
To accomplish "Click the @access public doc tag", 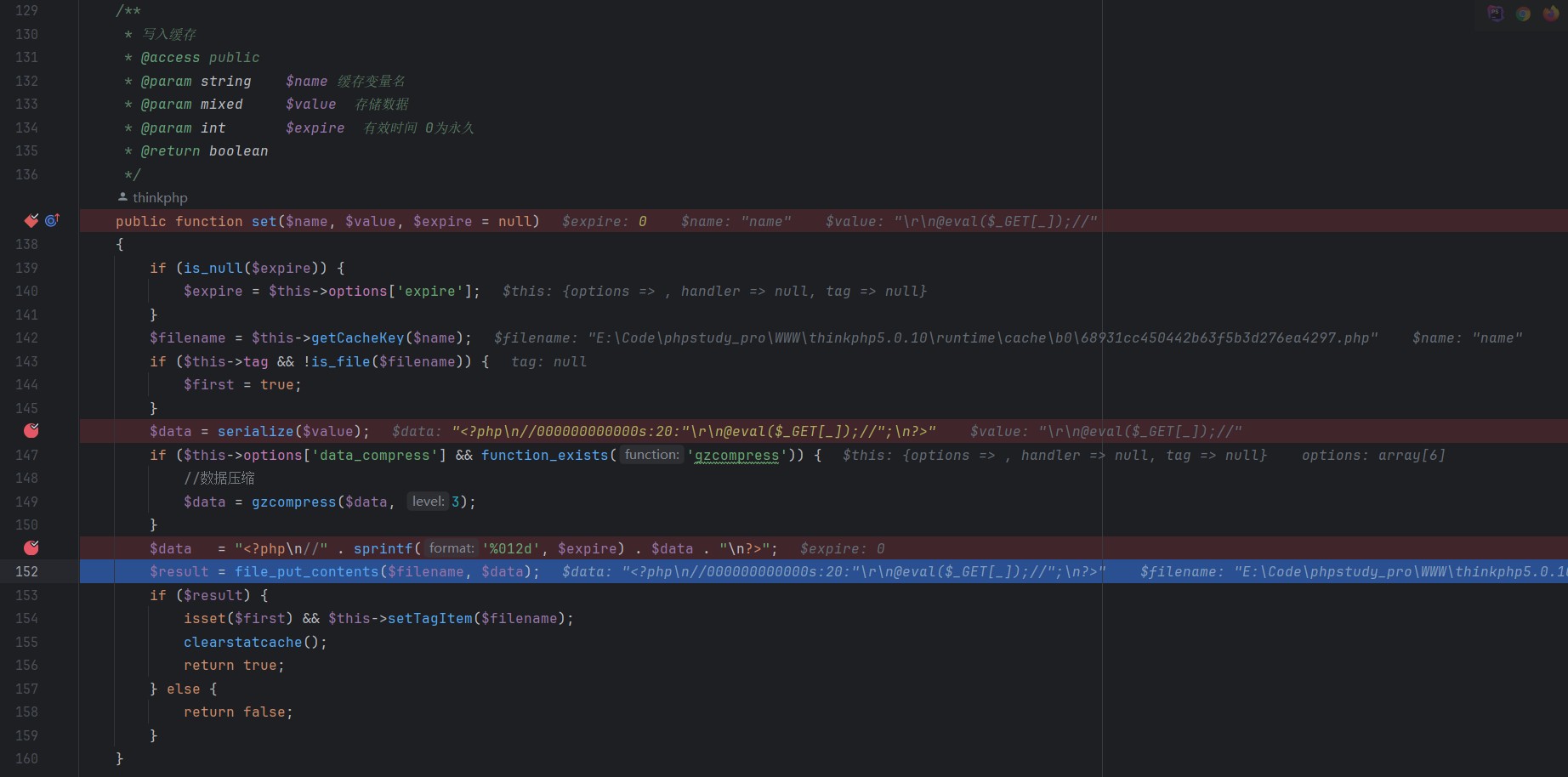I will [x=200, y=57].
